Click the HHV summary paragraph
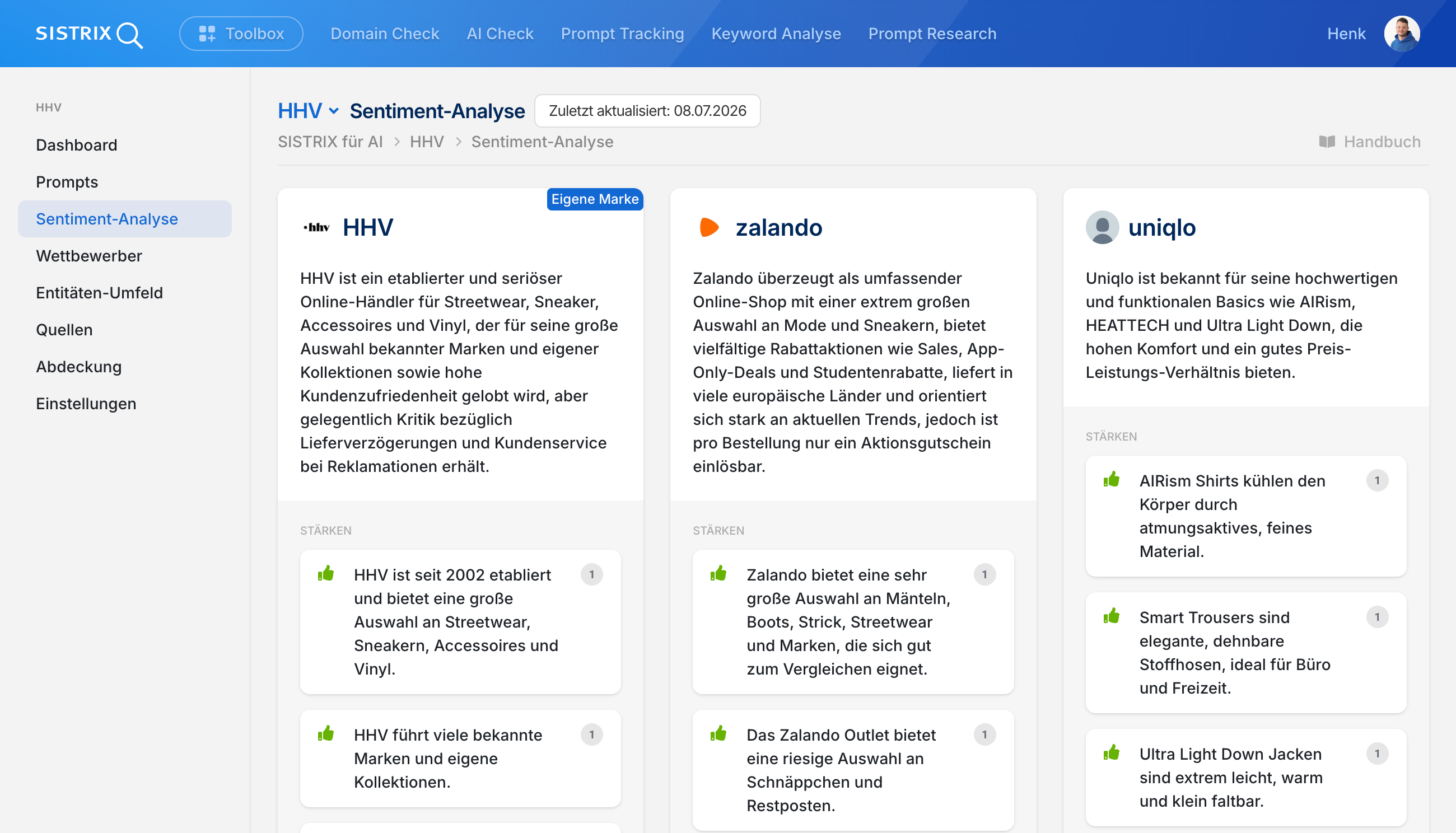The width and height of the screenshot is (1456, 833). click(x=460, y=372)
